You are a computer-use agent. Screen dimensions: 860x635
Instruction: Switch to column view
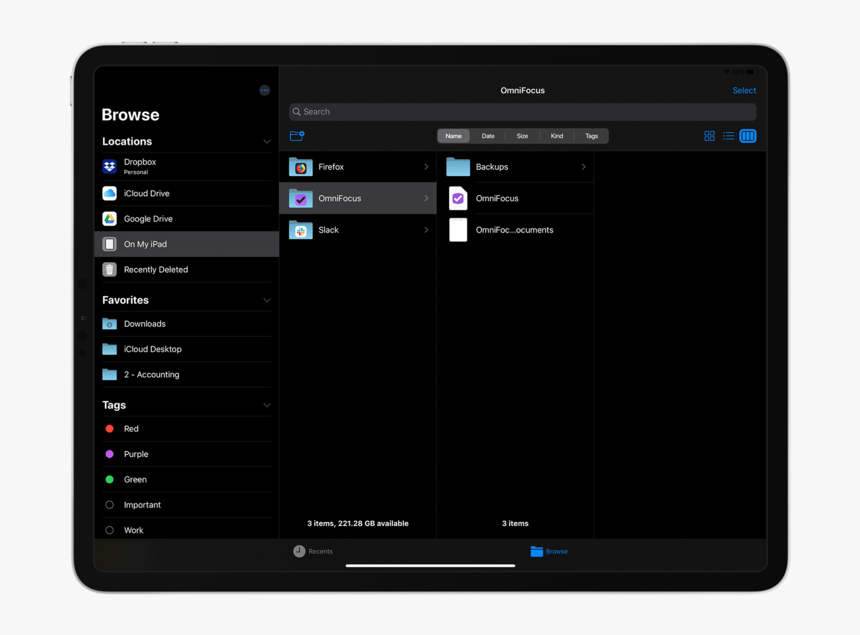pyautogui.click(x=748, y=136)
